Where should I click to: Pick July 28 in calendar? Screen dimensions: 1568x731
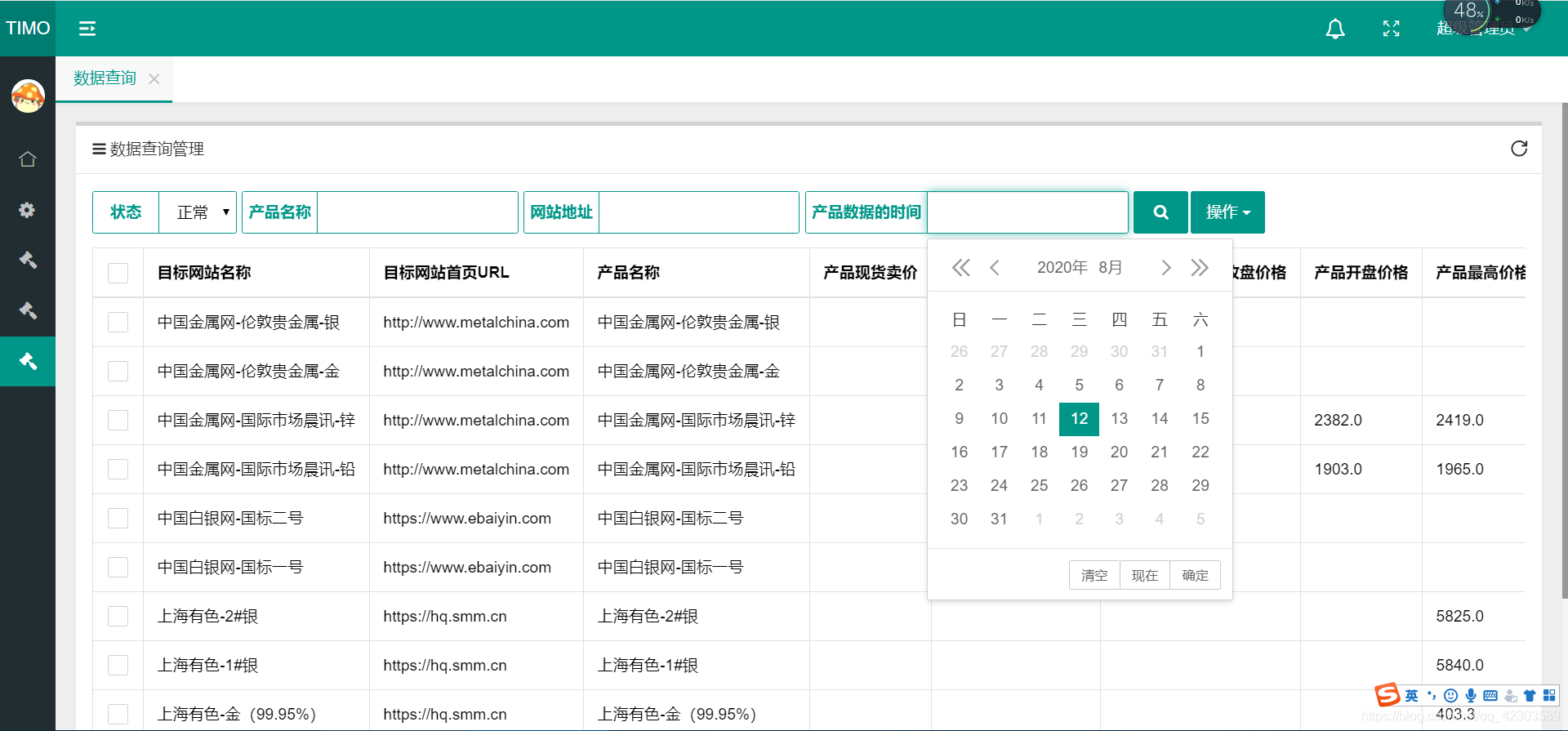coord(1039,352)
